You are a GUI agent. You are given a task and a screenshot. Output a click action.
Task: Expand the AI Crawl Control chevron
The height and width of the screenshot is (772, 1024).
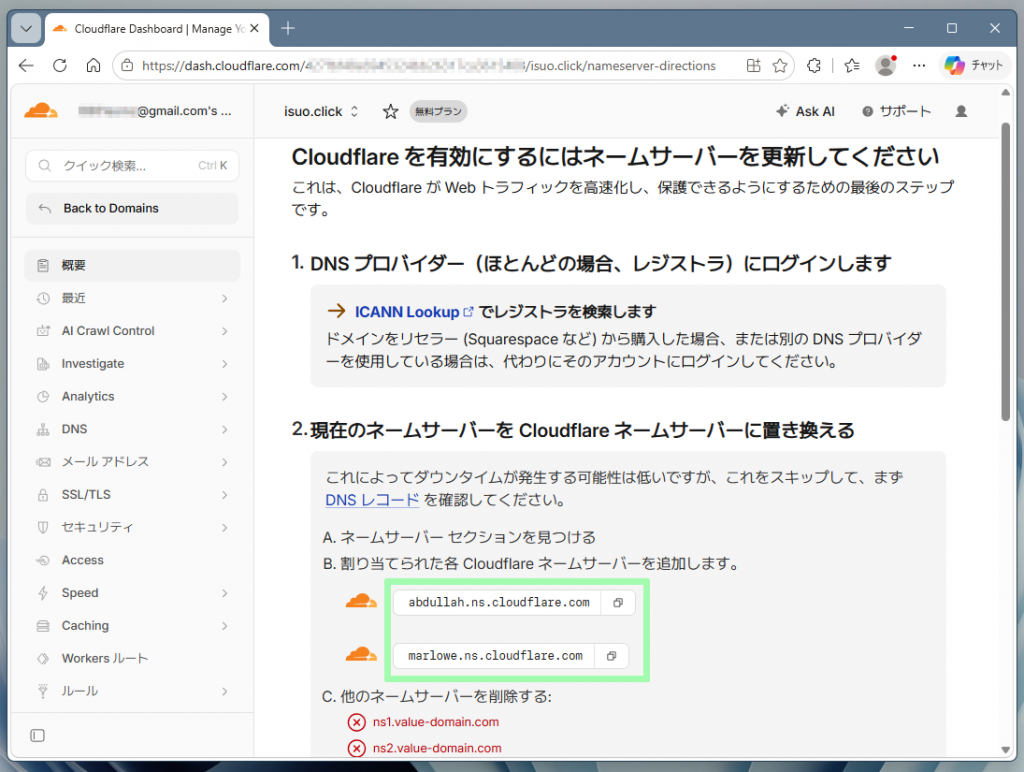pyautogui.click(x=225, y=331)
